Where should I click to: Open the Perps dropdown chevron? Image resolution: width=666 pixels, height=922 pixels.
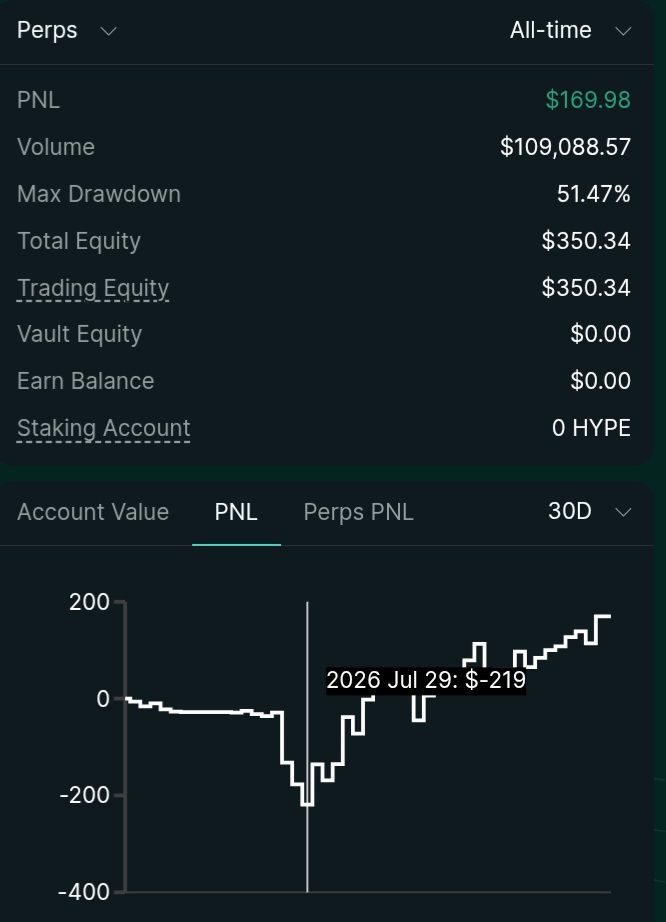click(109, 31)
